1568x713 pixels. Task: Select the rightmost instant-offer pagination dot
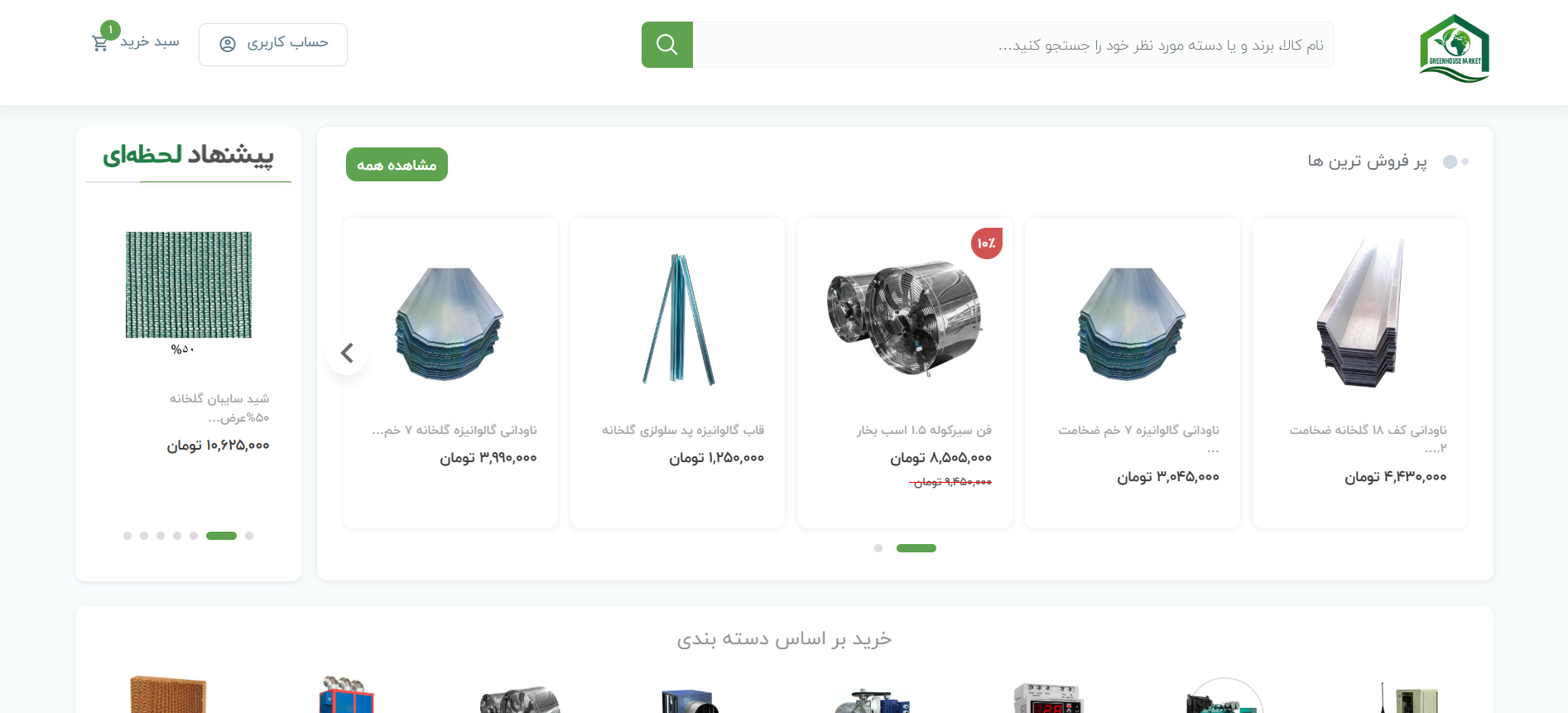pos(249,536)
